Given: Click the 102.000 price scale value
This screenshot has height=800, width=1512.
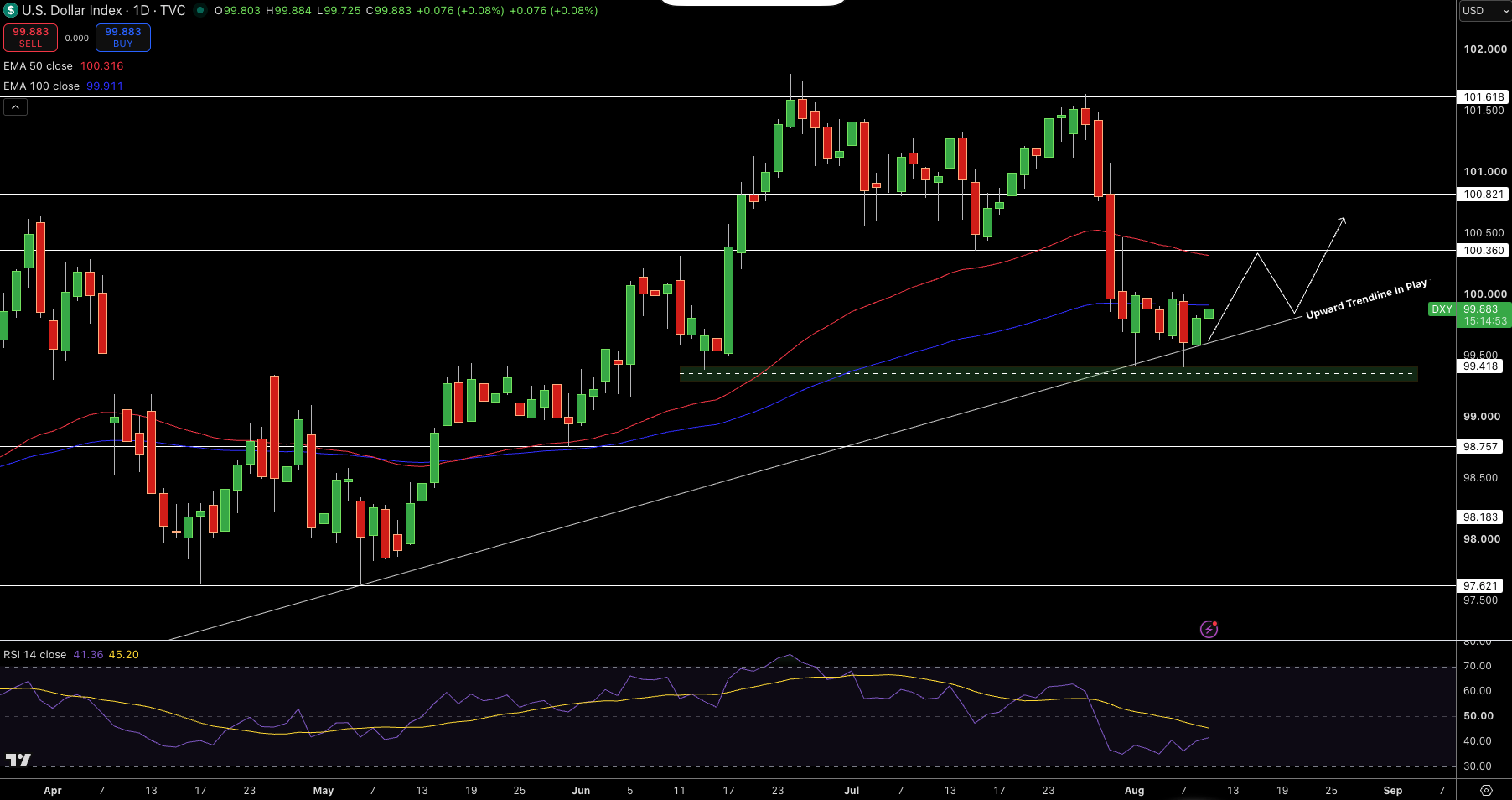Looking at the screenshot, I should pos(1485,49).
